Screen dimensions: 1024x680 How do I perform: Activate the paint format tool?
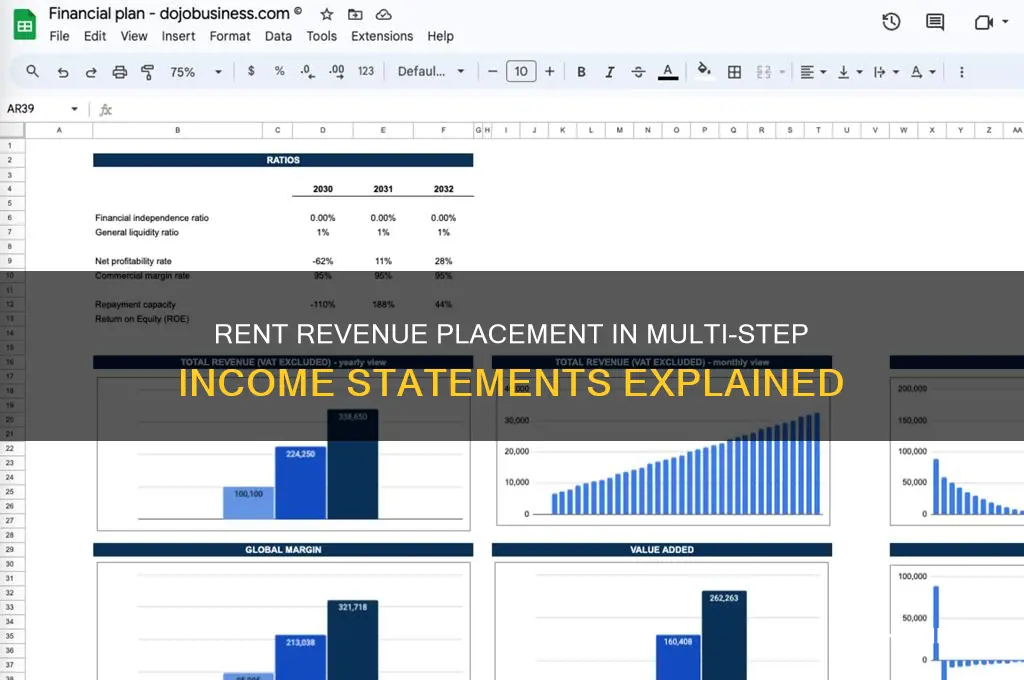coord(148,72)
